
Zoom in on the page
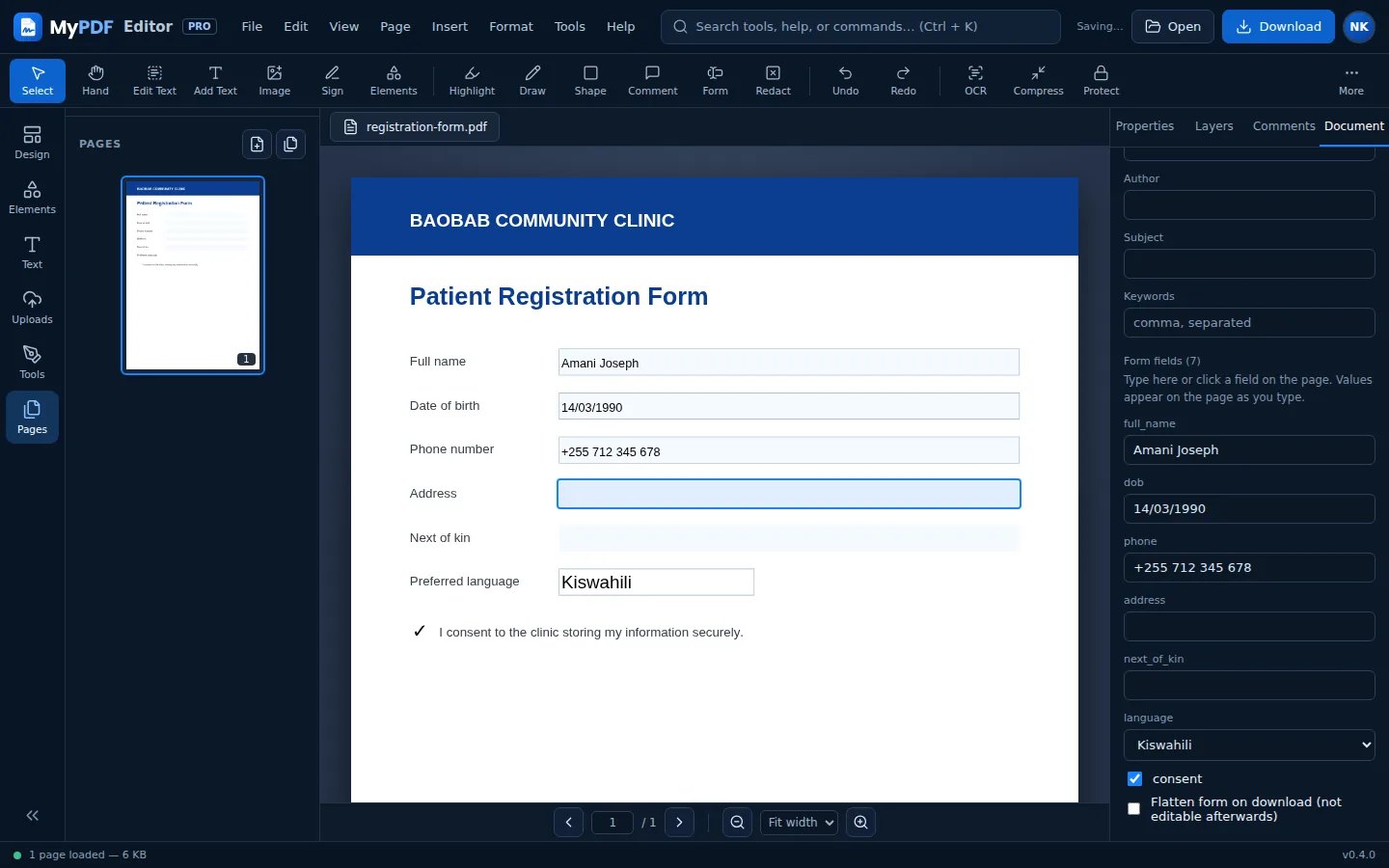[x=860, y=823]
